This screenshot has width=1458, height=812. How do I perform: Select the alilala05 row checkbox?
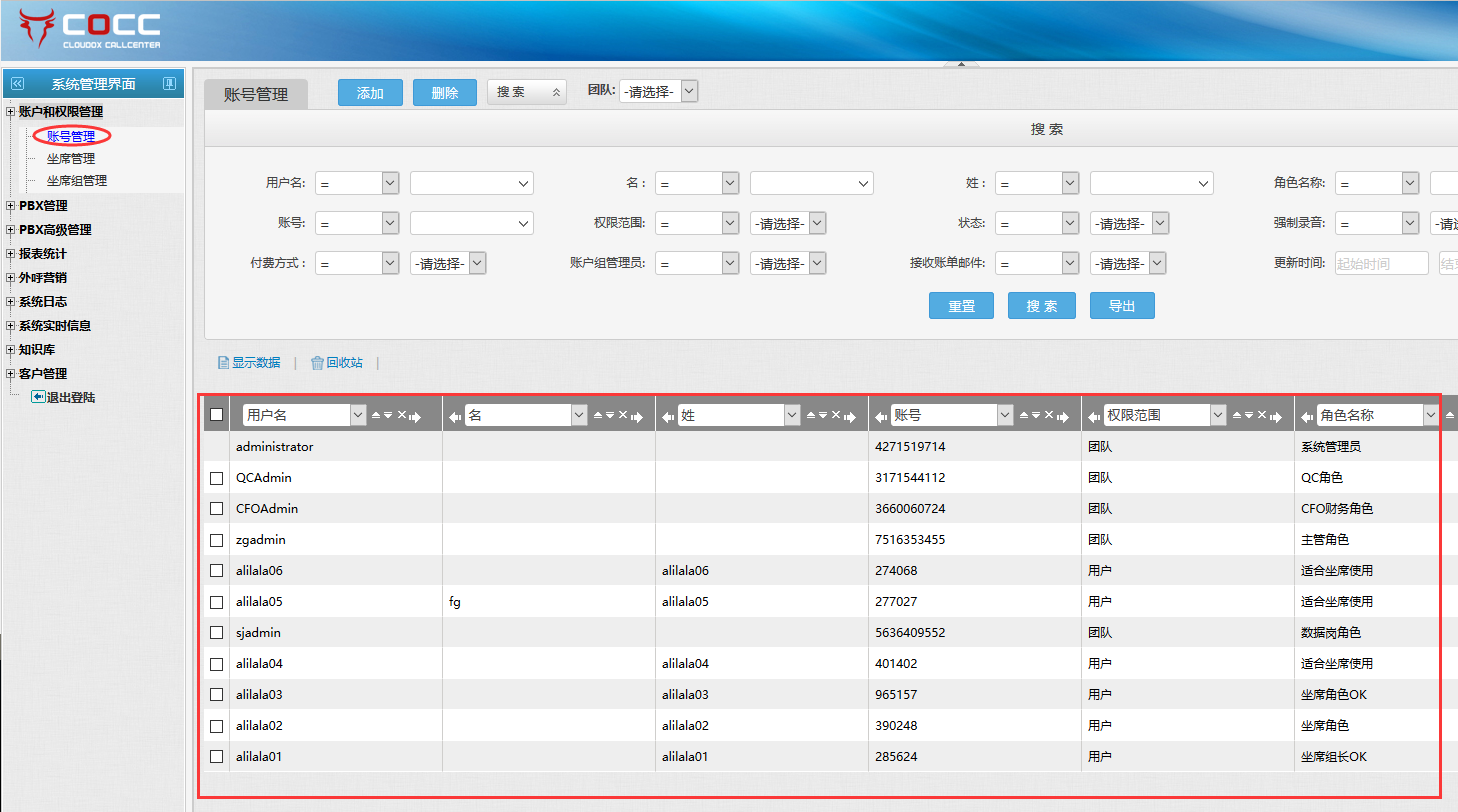tap(217, 602)
